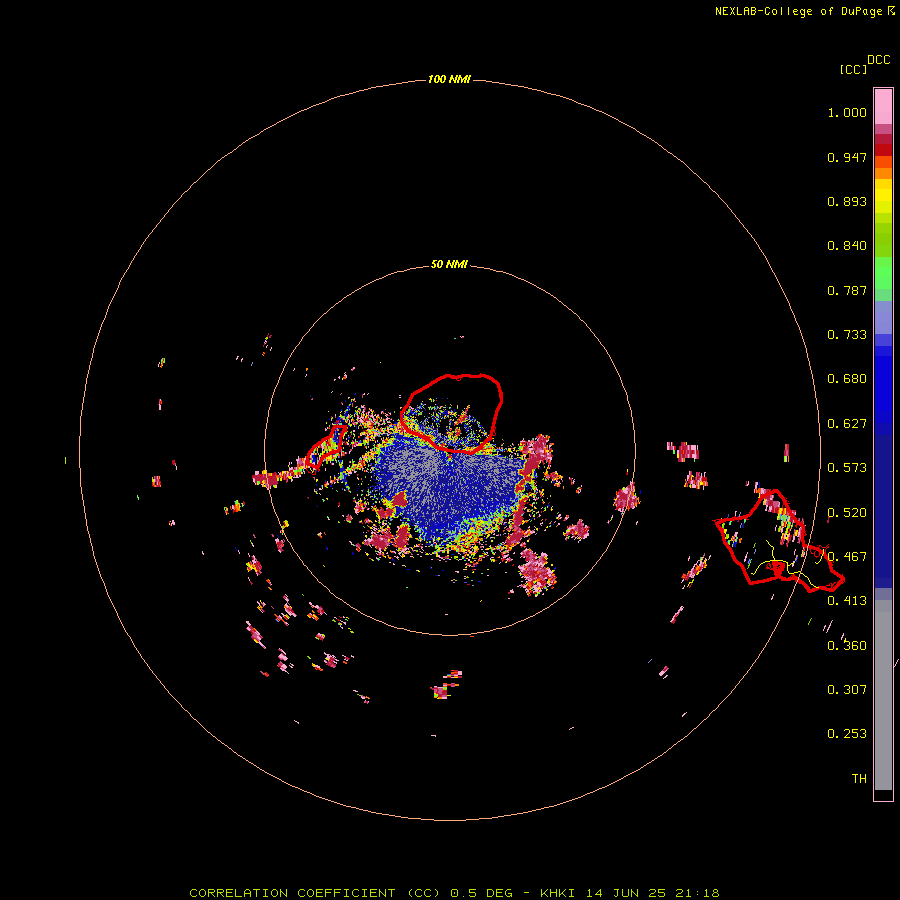Click the 50 NMI range ring label
The image size is (900, 900).
pos(449,265)
